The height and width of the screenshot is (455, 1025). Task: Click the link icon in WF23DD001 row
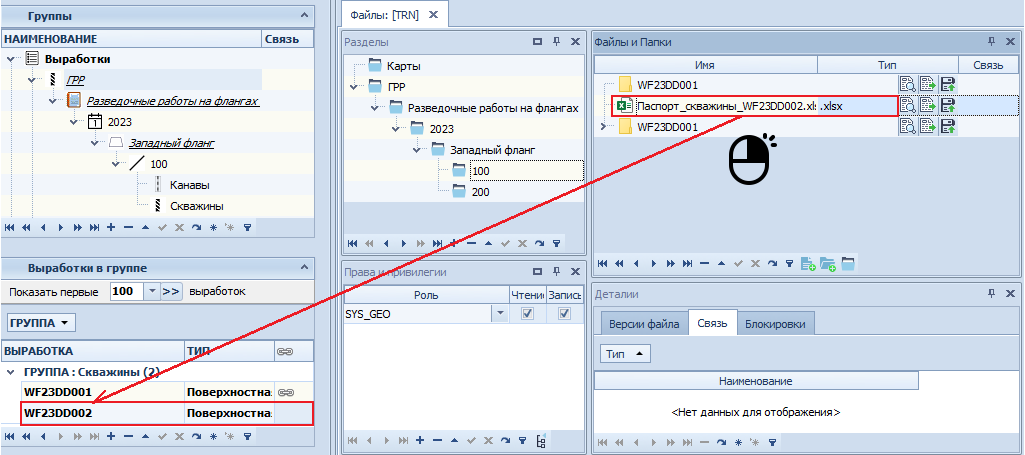(285, 392)
